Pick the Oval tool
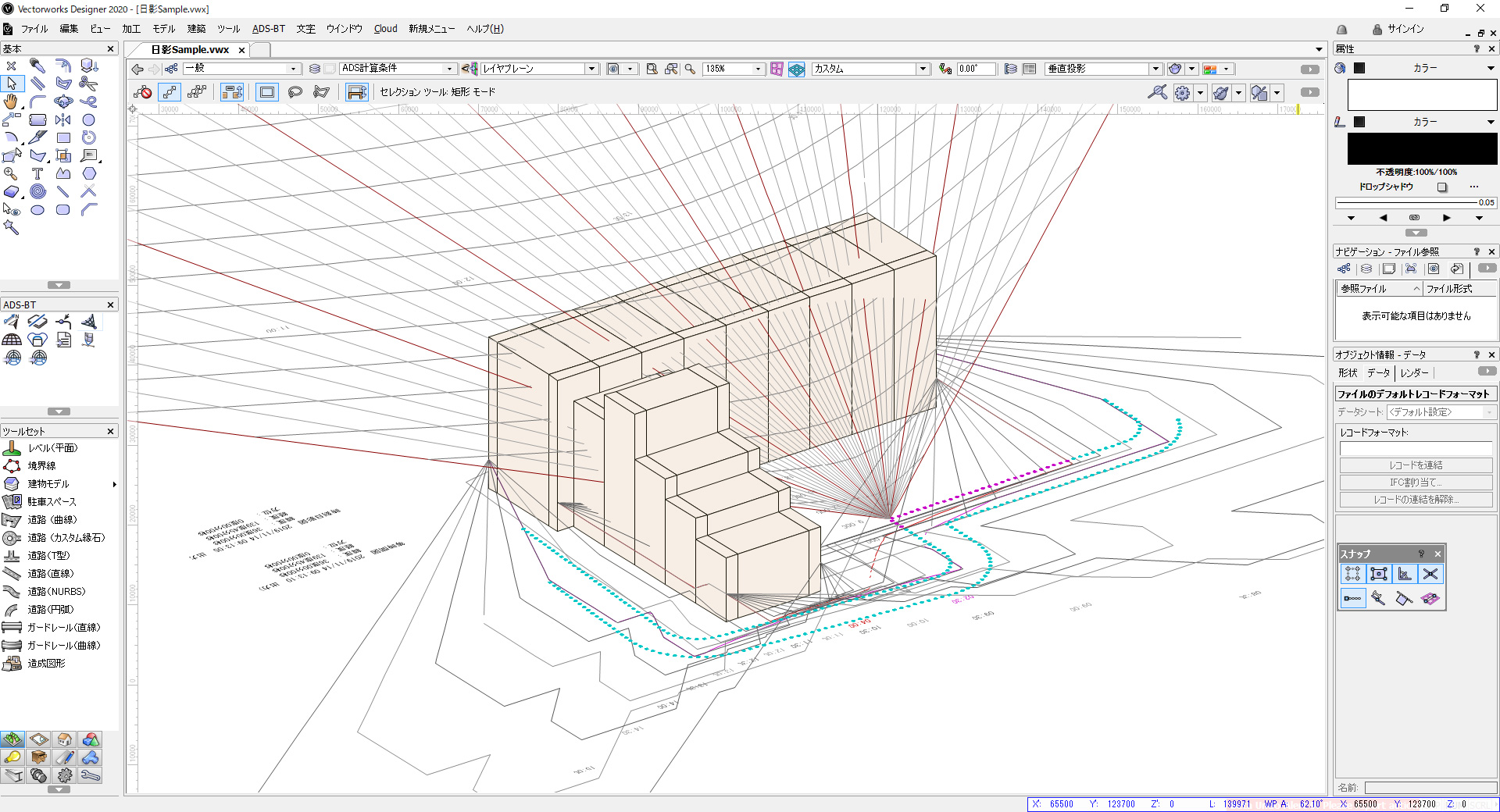Screen dimensions: 1500x812 point(37,209)
